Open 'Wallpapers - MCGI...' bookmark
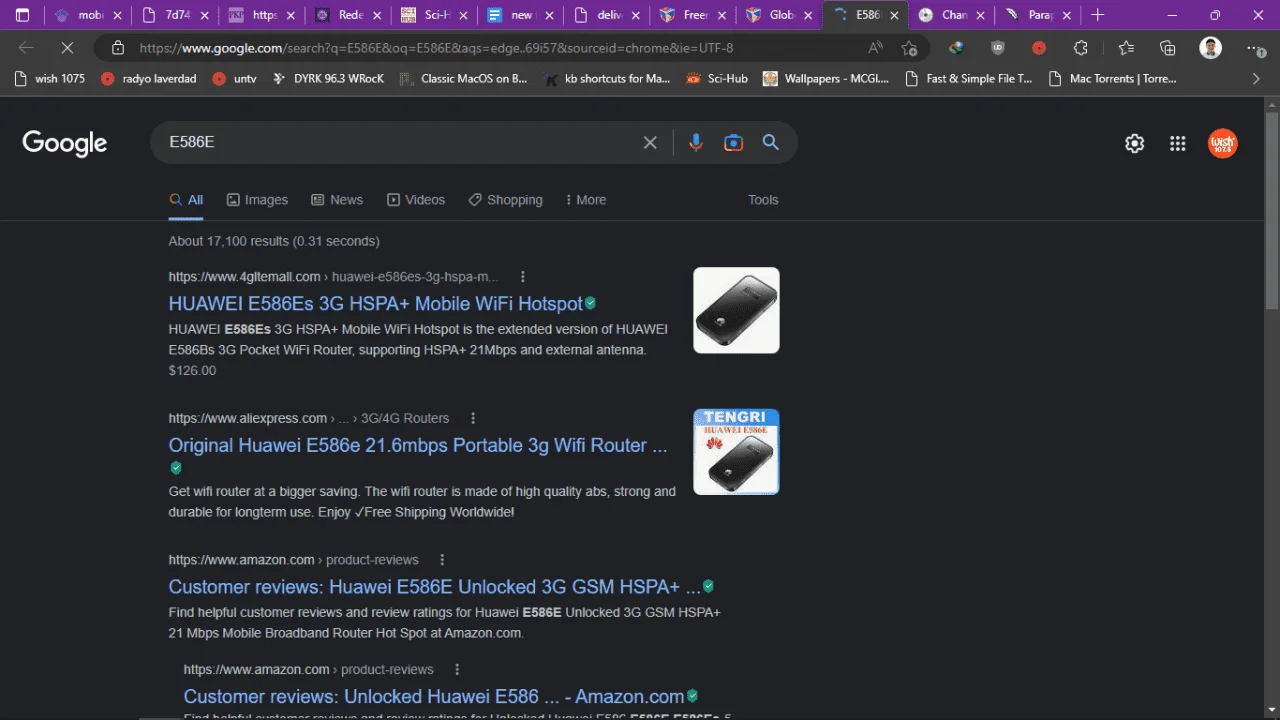 [826, 78]
